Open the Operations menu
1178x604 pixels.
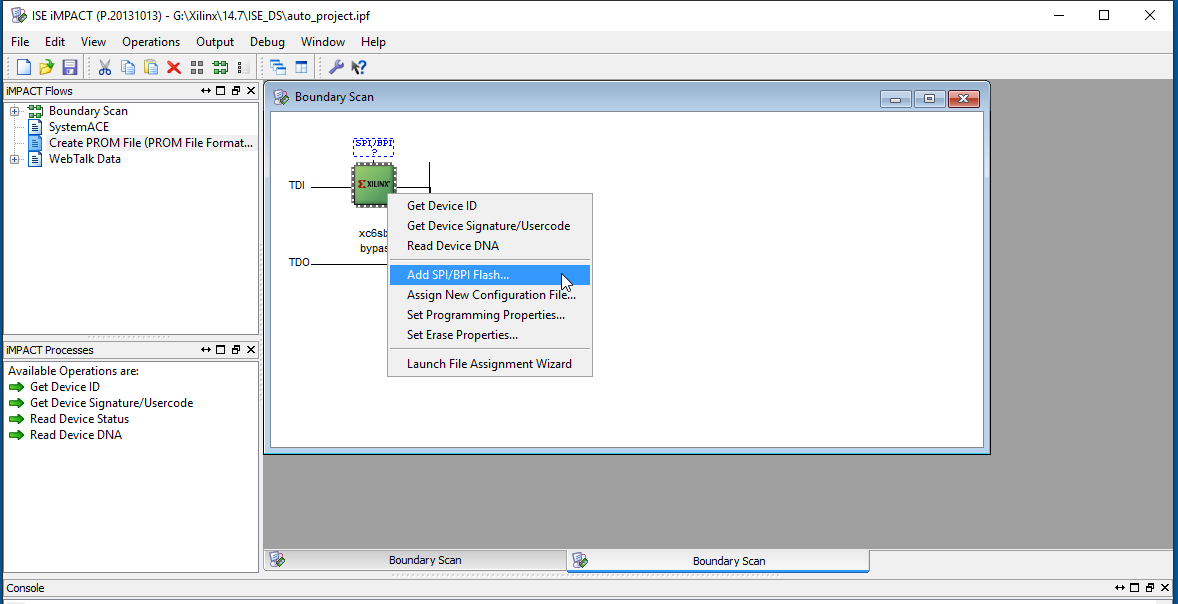click(151, 42)
